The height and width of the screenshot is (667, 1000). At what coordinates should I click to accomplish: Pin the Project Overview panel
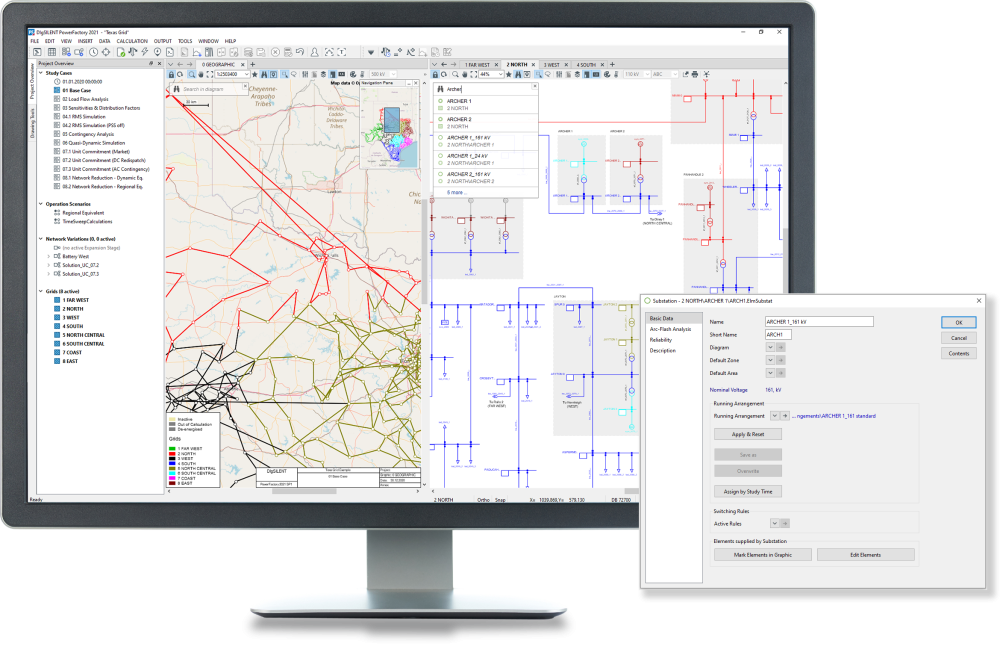151,63
